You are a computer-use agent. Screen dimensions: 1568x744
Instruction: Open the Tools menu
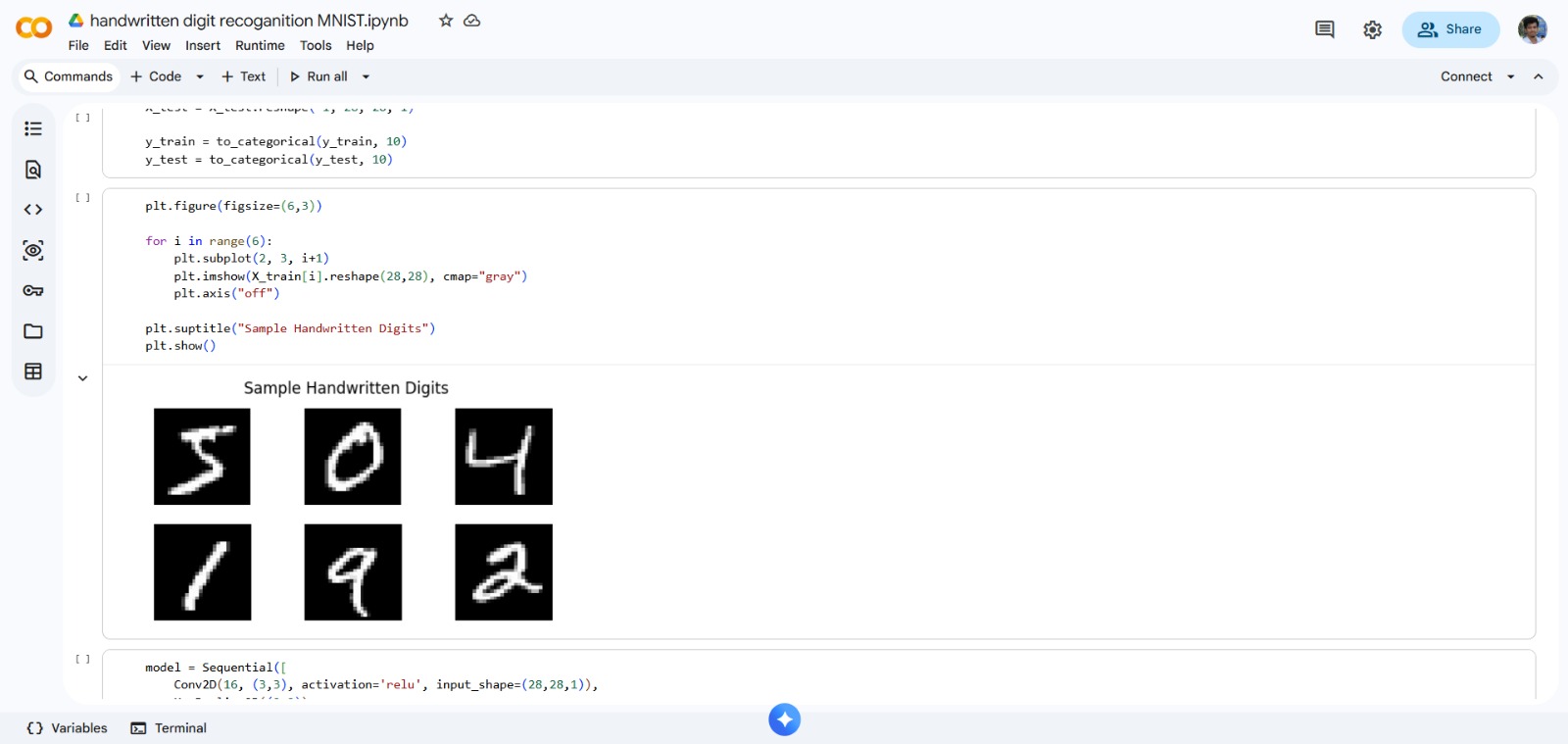click(x=316, y=45)
